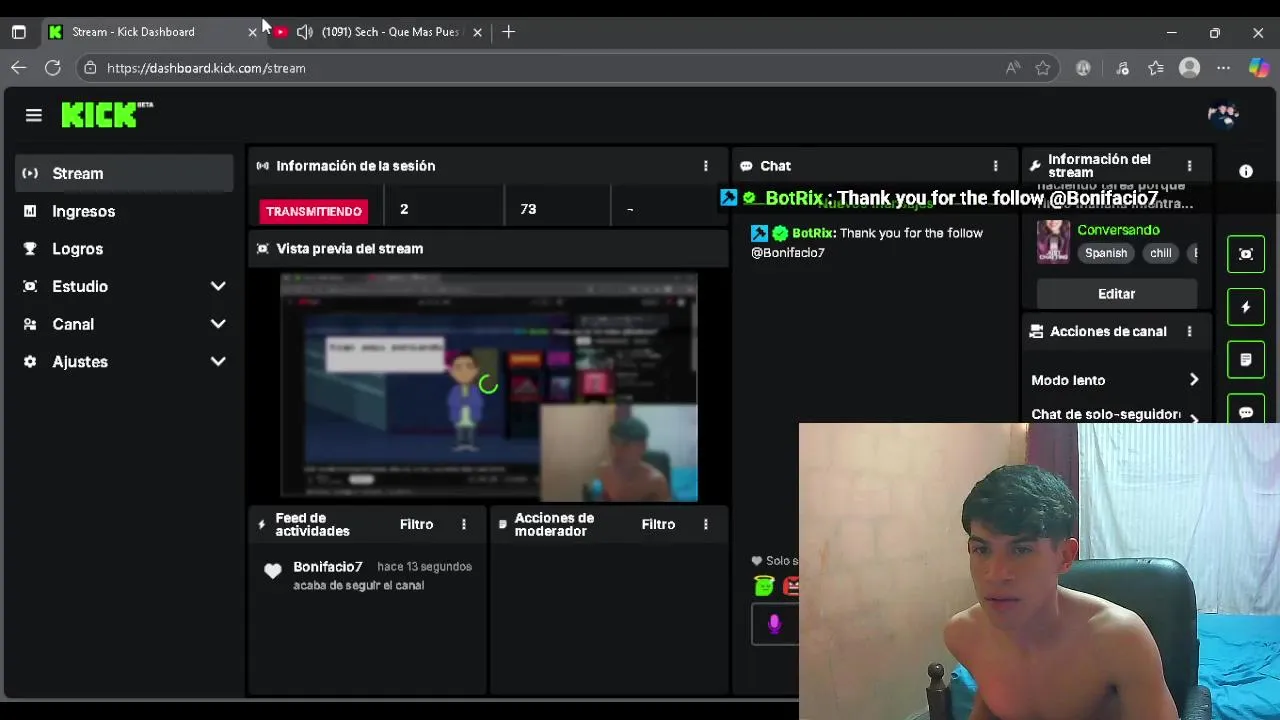The image size is (1280, 720).
Task: Open the tab actions menu icon
Action: pos(19,32)
